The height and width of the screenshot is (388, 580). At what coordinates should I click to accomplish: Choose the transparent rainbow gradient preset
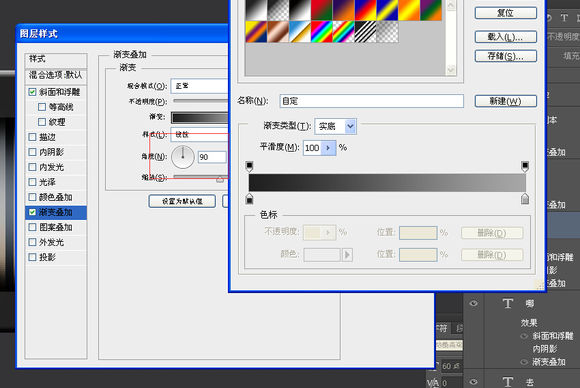tap(344, 32)
